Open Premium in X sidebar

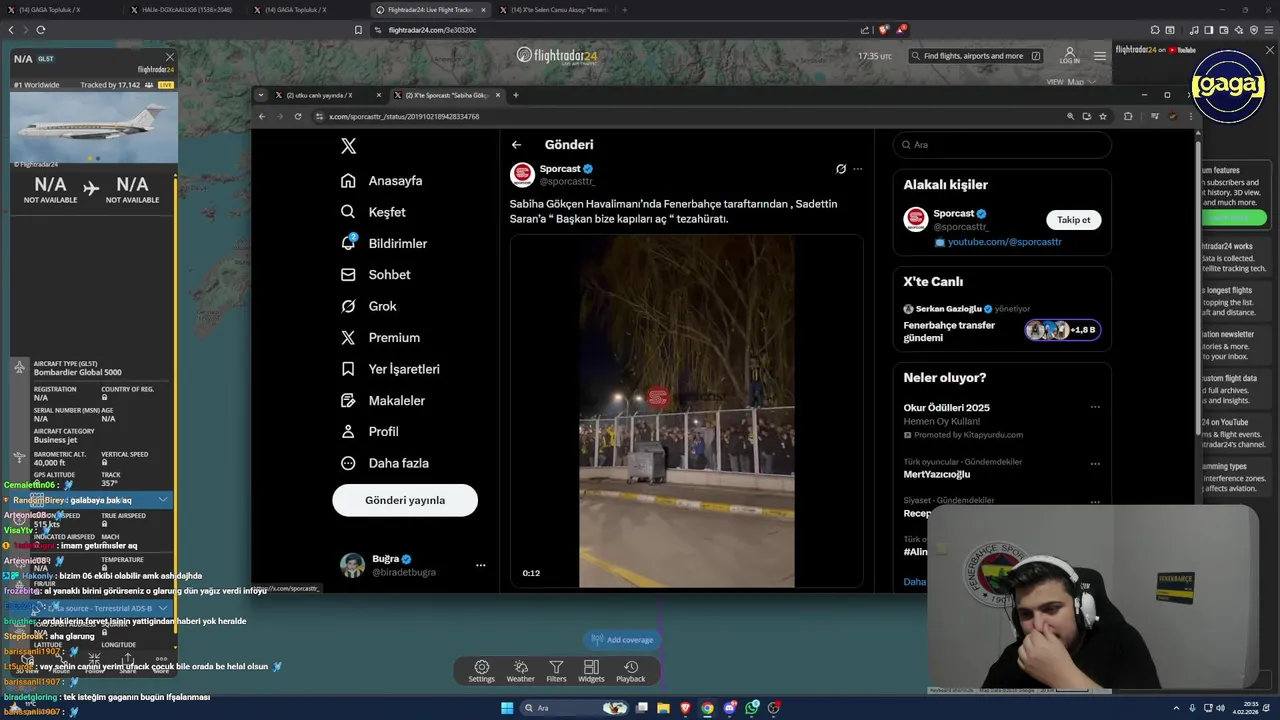click(x=380, y=338)
